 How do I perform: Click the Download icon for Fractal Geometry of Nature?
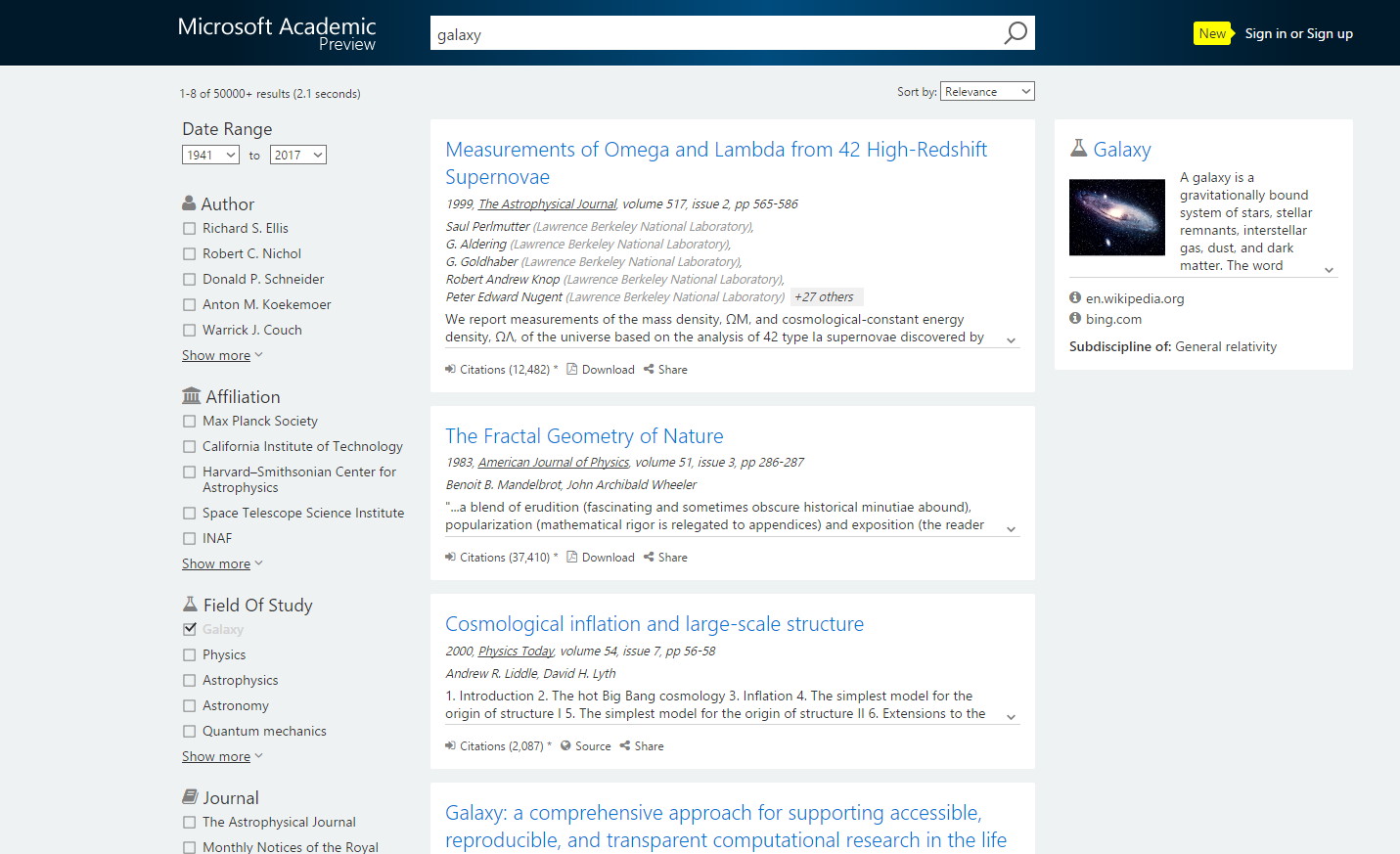572,558
